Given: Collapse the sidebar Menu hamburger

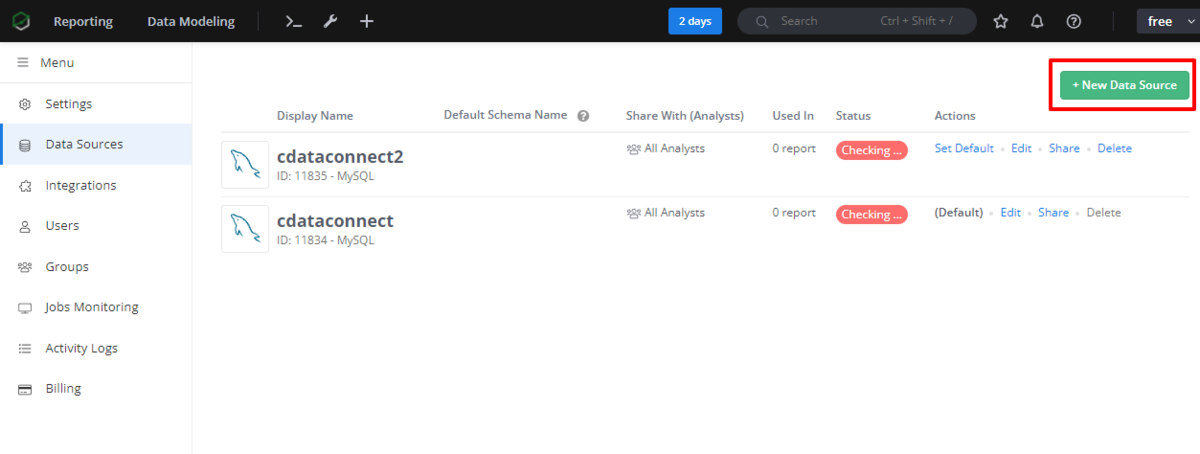Looking at the screenshot, I should click(x=23, y=63).
